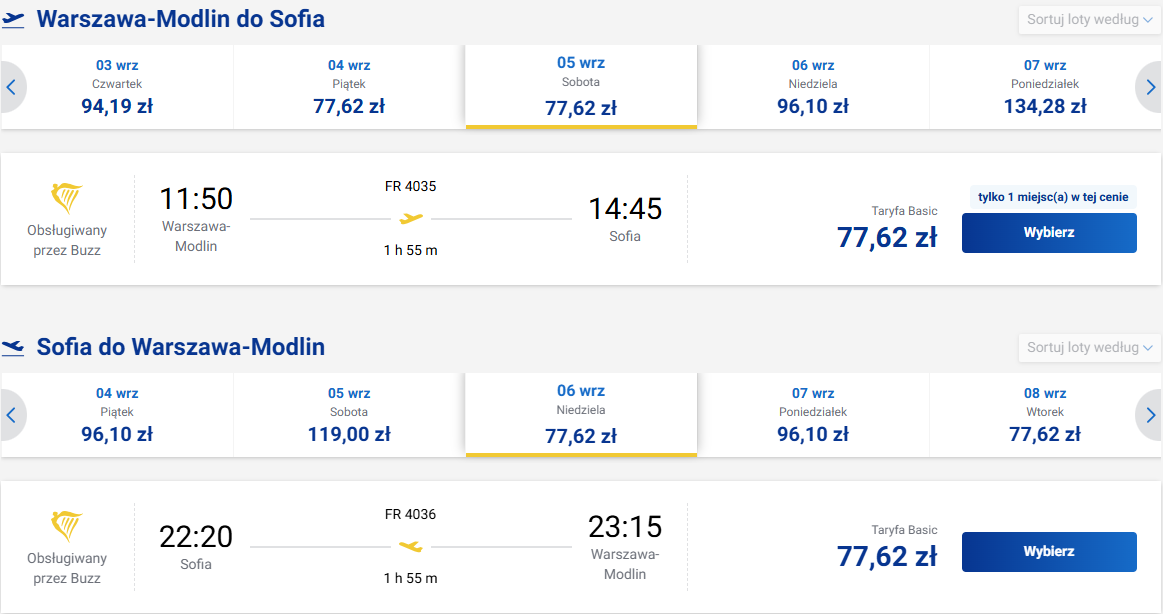Select outbound date 07 wrz Poniedziałek
Screen dimensions: 1163x614
(1045, 87)
